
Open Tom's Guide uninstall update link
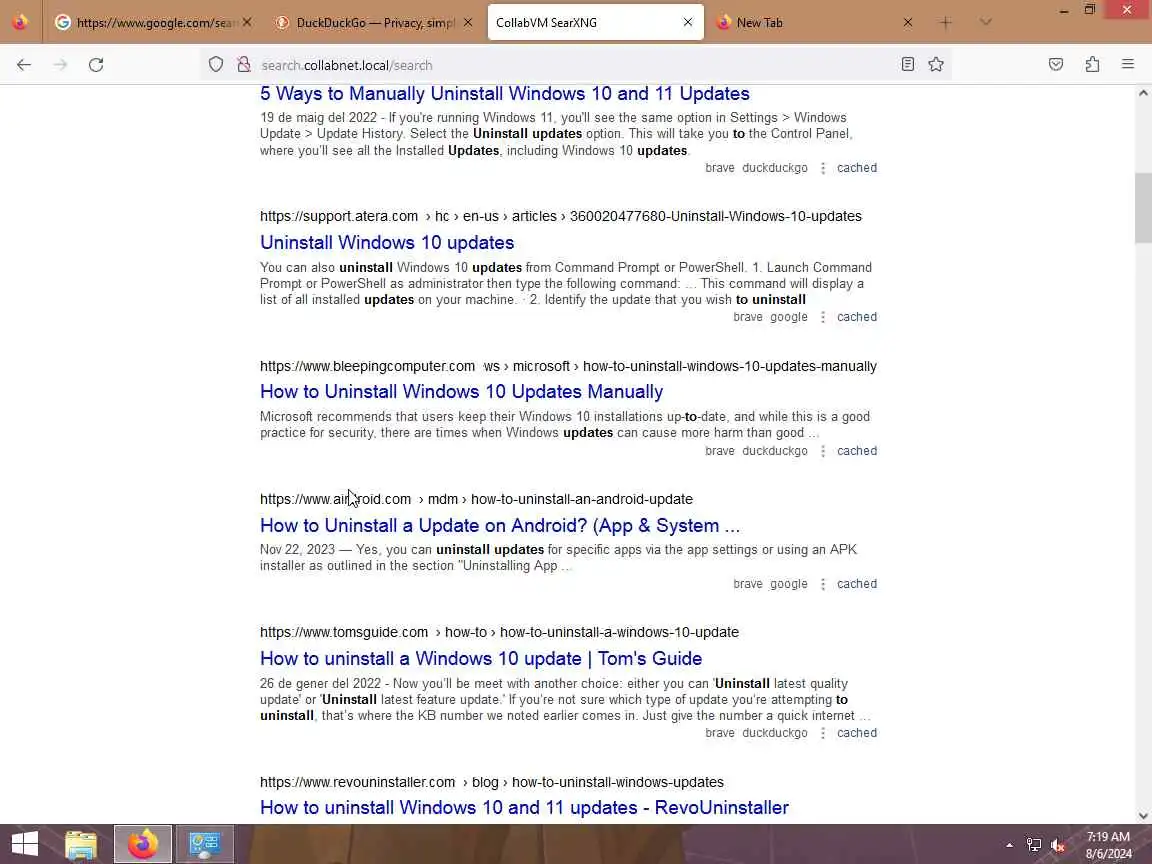coord(481,659)
